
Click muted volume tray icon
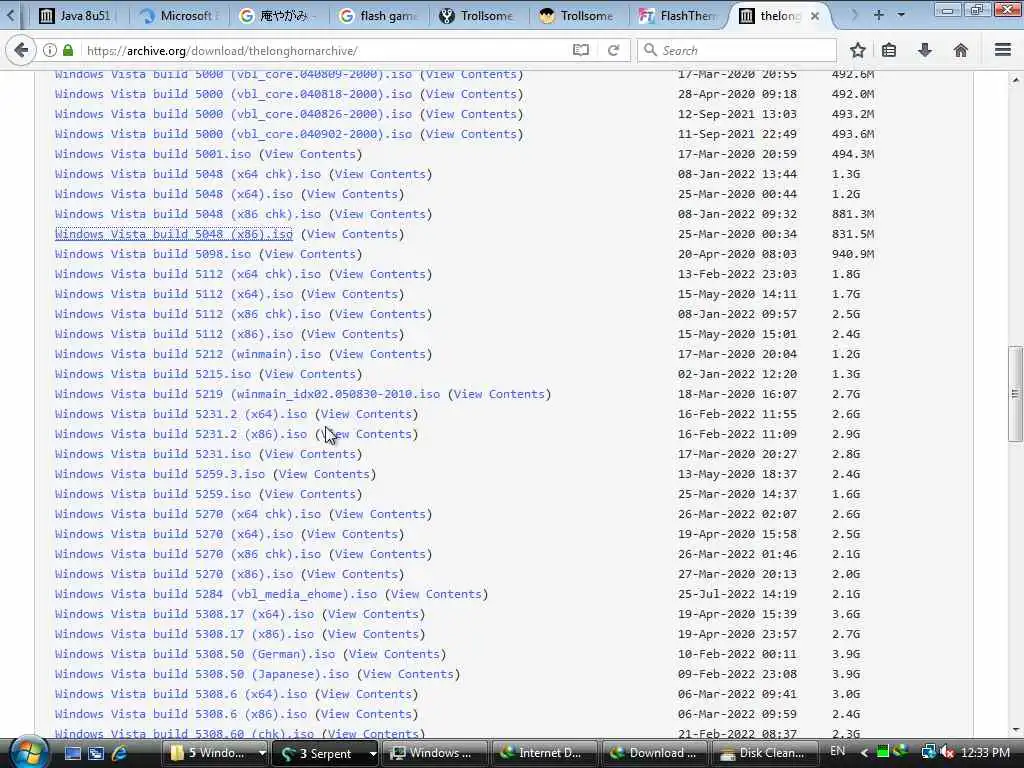coord(947,752)
